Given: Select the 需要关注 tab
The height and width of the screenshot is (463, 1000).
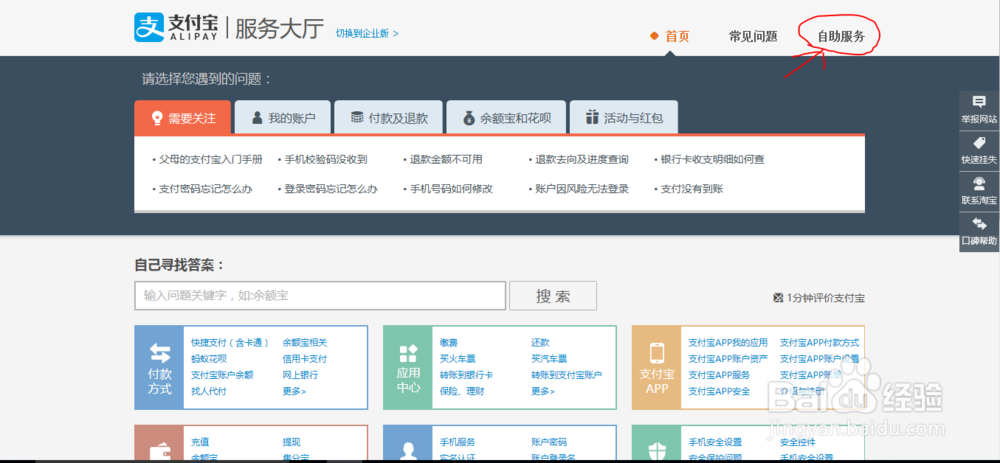Looking at the screenshot, I should tap(182, 117).
